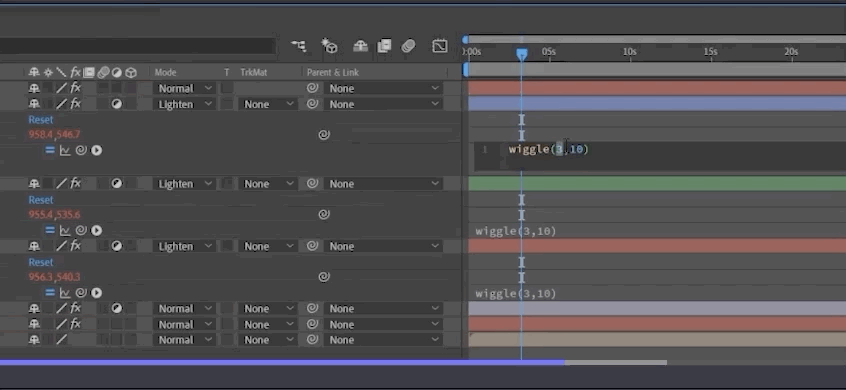This screenshot has width=846, height=390.
Task: Open expression language menu below 956.3,540.3
Action: 97,293
